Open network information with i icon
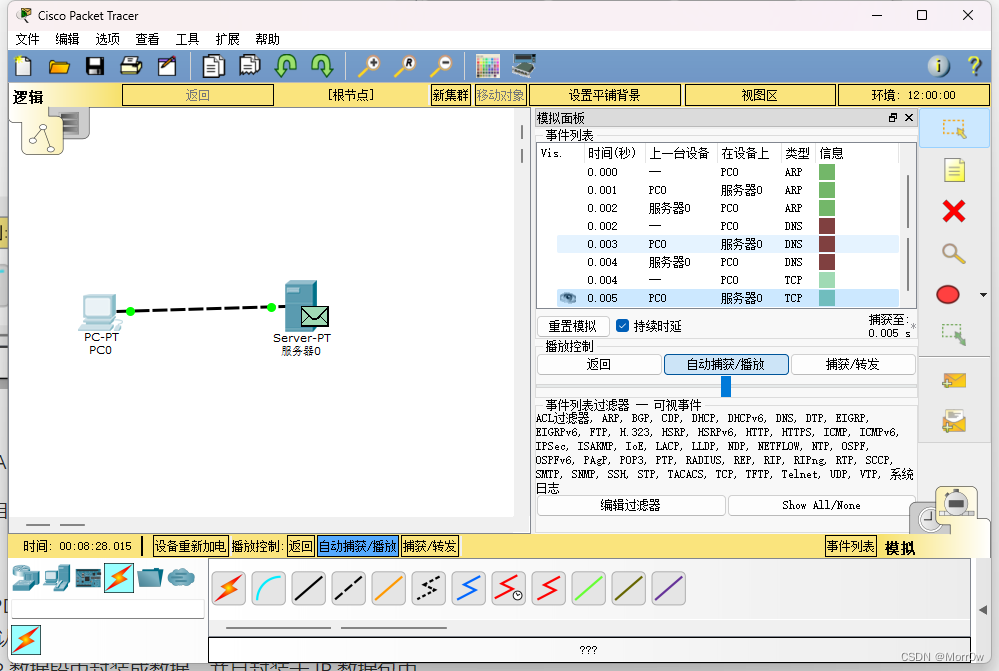 pos(938,66)
